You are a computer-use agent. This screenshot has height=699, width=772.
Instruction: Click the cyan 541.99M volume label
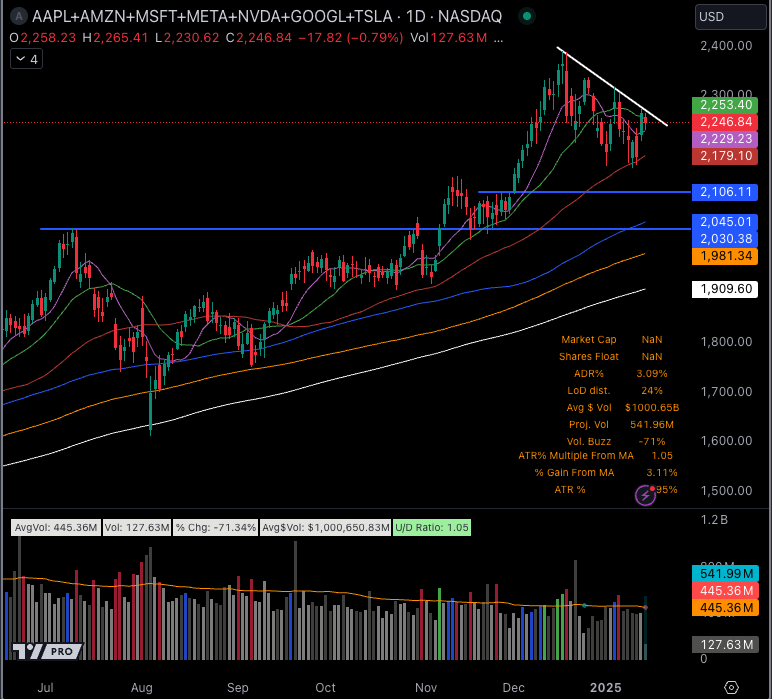(725, 574)
